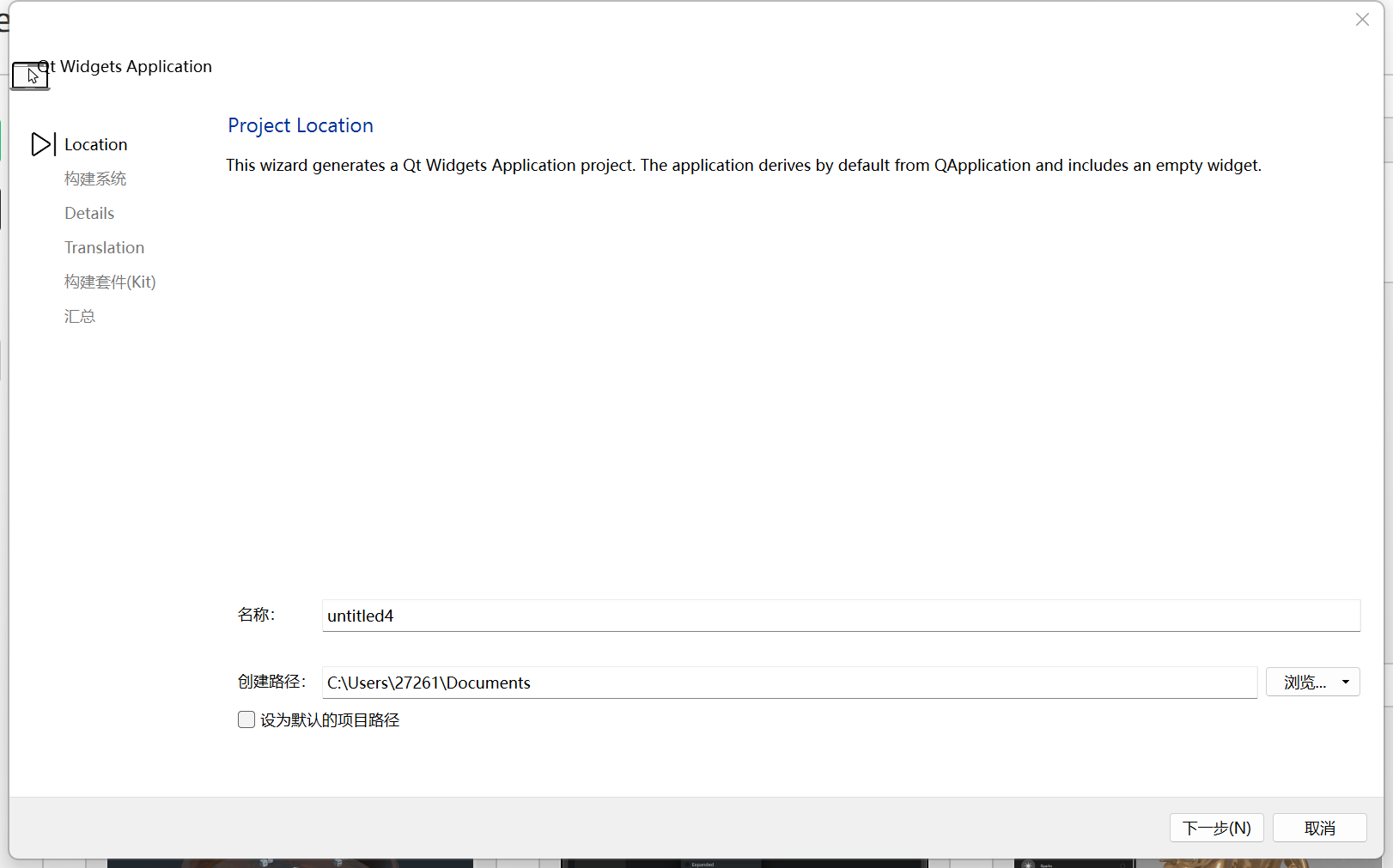Viewport: 1393px width, 868px height.
Task: Click the 创建路径 path input field
Action: pyautogui.click(x=789, y=683)
